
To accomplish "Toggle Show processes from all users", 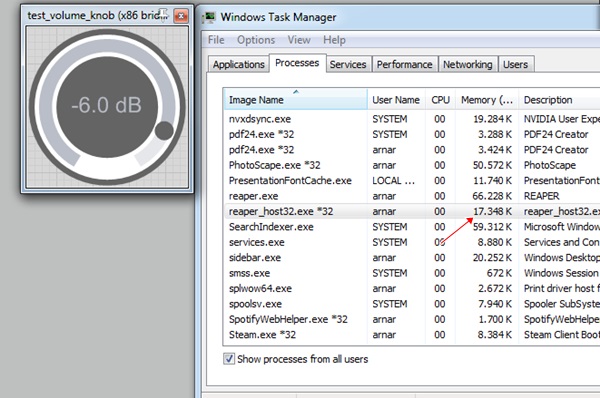I will point(229,359).
